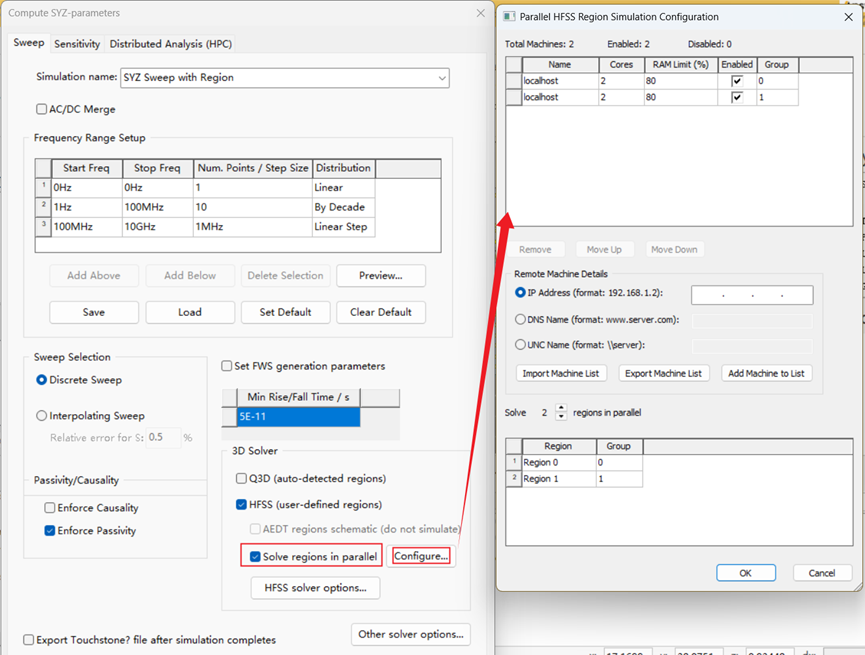The width and height of the screenshot is (865, 655).
Task: Switch to the Sensitivity tab
Action: click(77, 44)
